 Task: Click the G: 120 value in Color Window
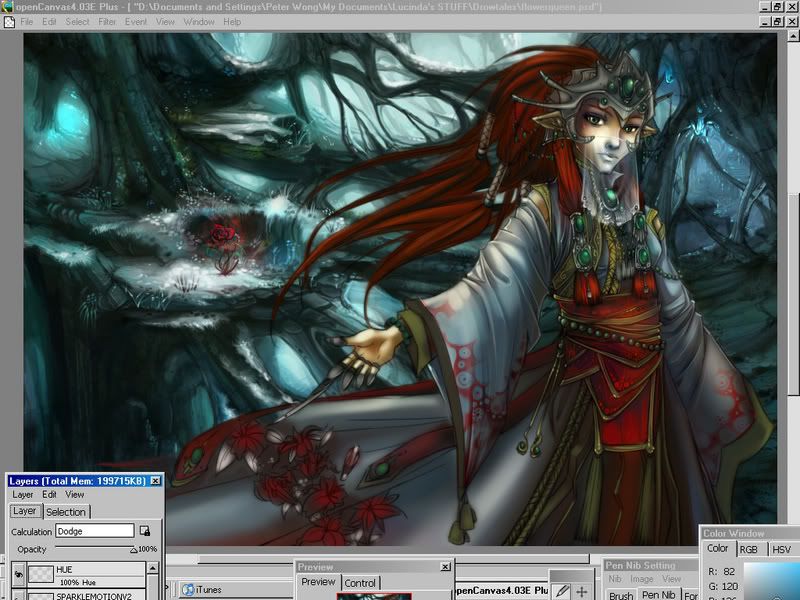(x=723, y=586)
